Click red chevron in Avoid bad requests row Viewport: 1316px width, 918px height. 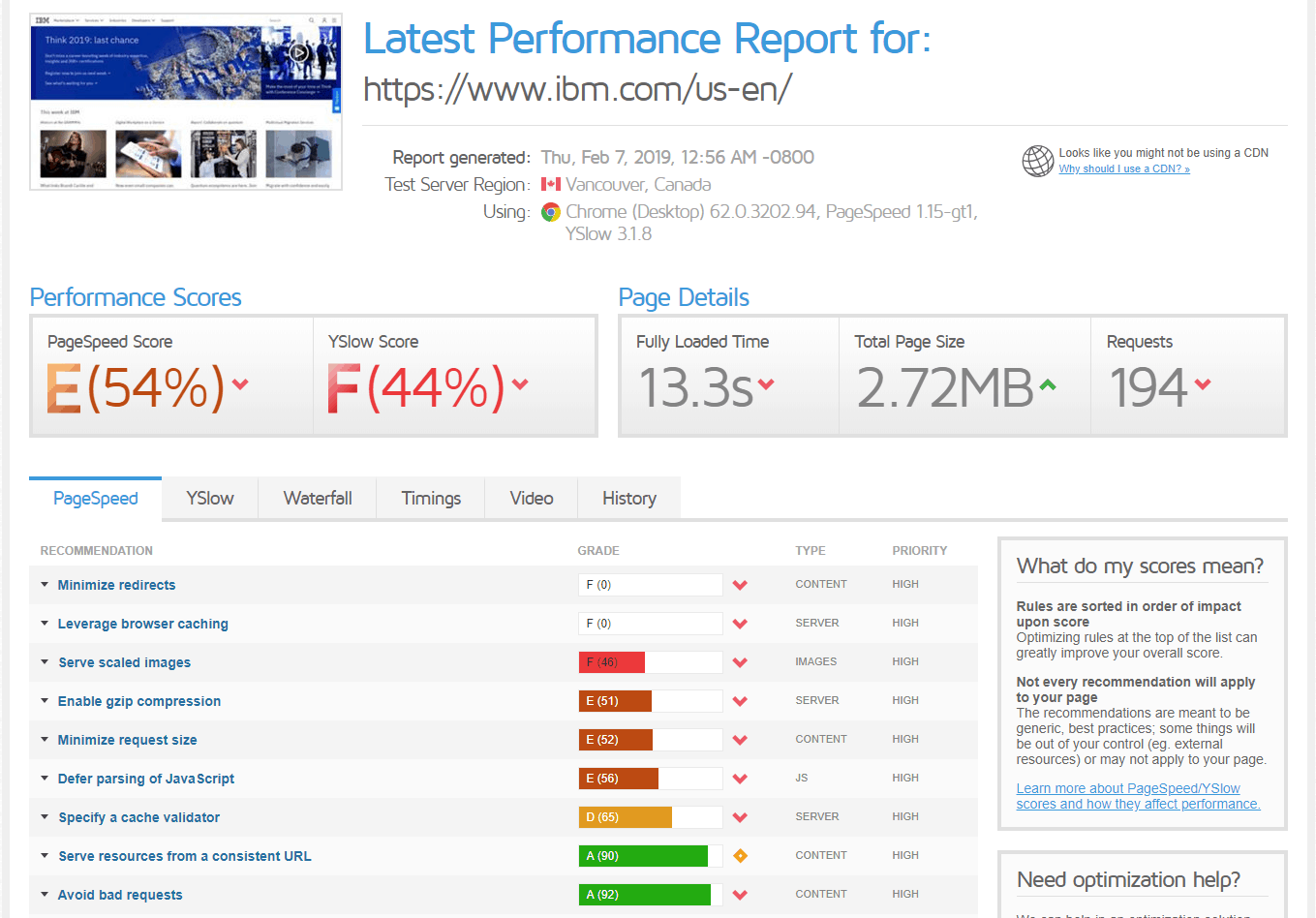(740, 895)
